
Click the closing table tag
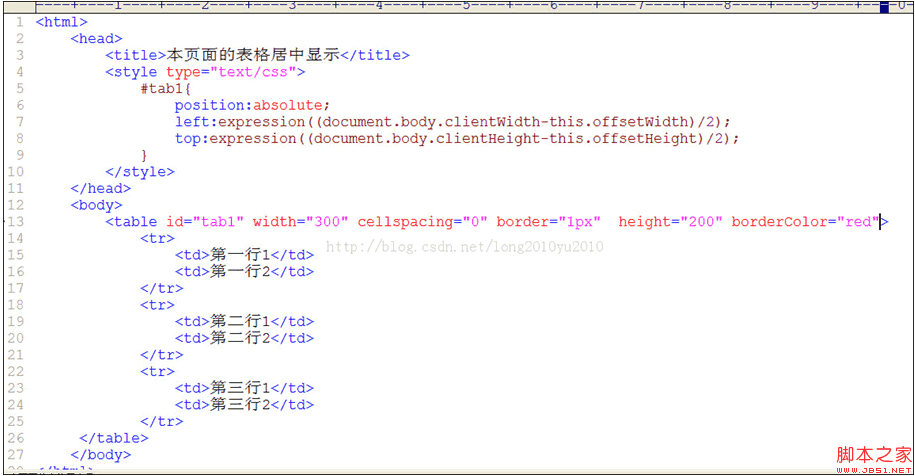(113, 438)
